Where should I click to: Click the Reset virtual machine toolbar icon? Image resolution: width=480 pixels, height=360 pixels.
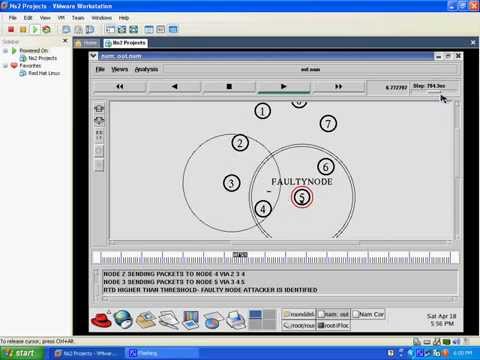(x=46, y=29)
